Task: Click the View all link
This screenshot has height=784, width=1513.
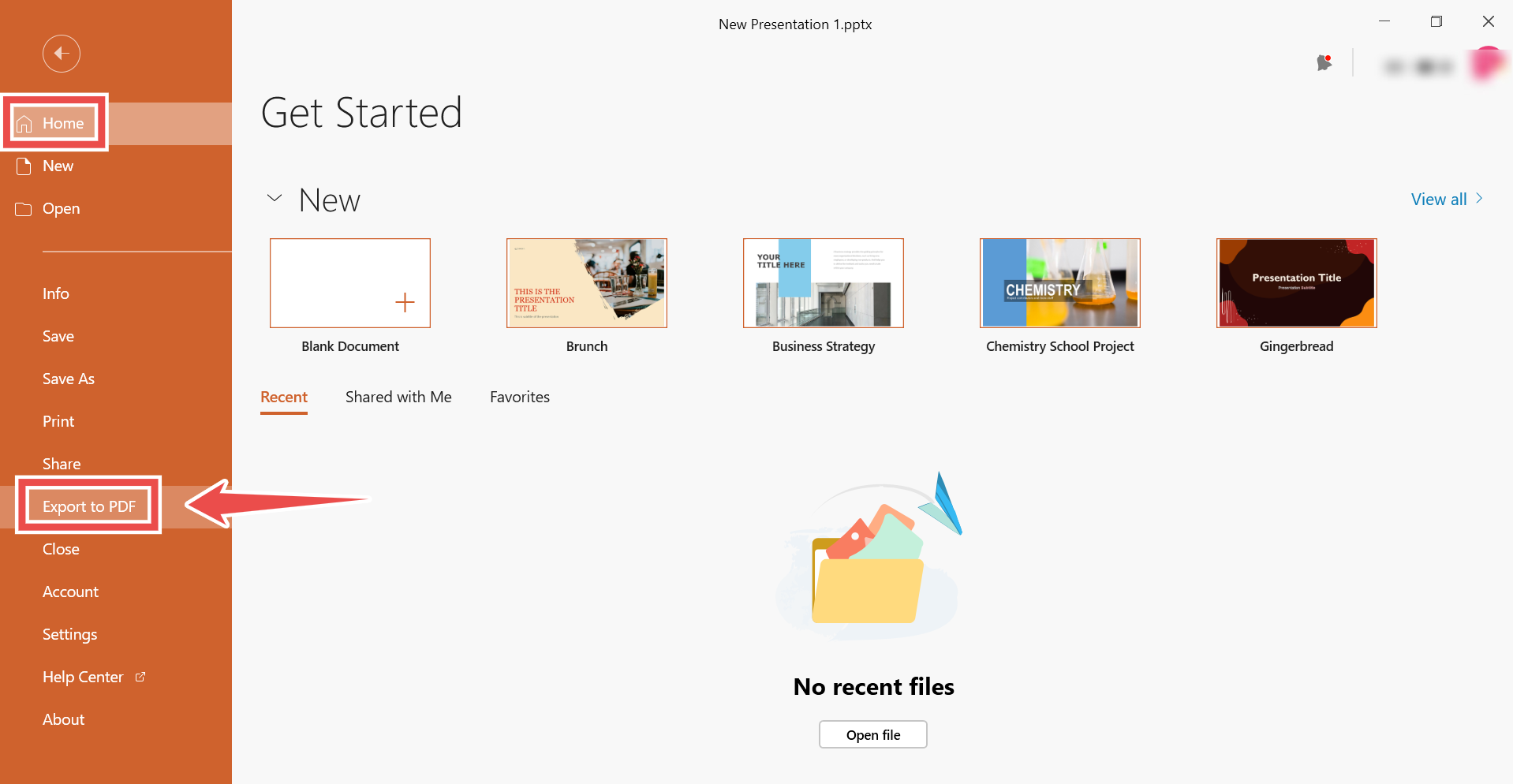Action: pos(1437,198)
